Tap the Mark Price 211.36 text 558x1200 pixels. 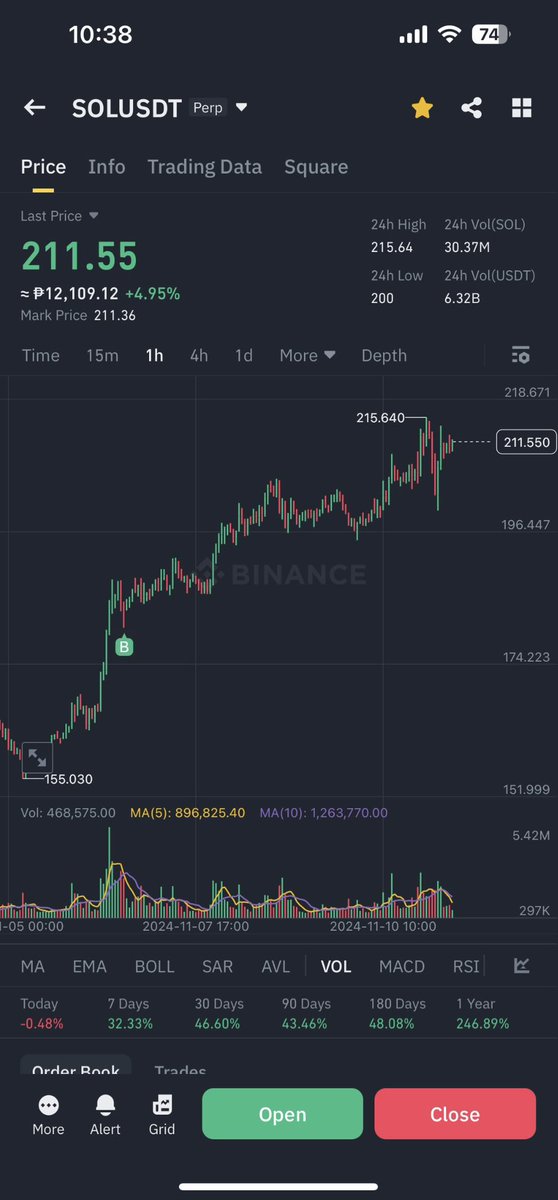click(78, 315)
